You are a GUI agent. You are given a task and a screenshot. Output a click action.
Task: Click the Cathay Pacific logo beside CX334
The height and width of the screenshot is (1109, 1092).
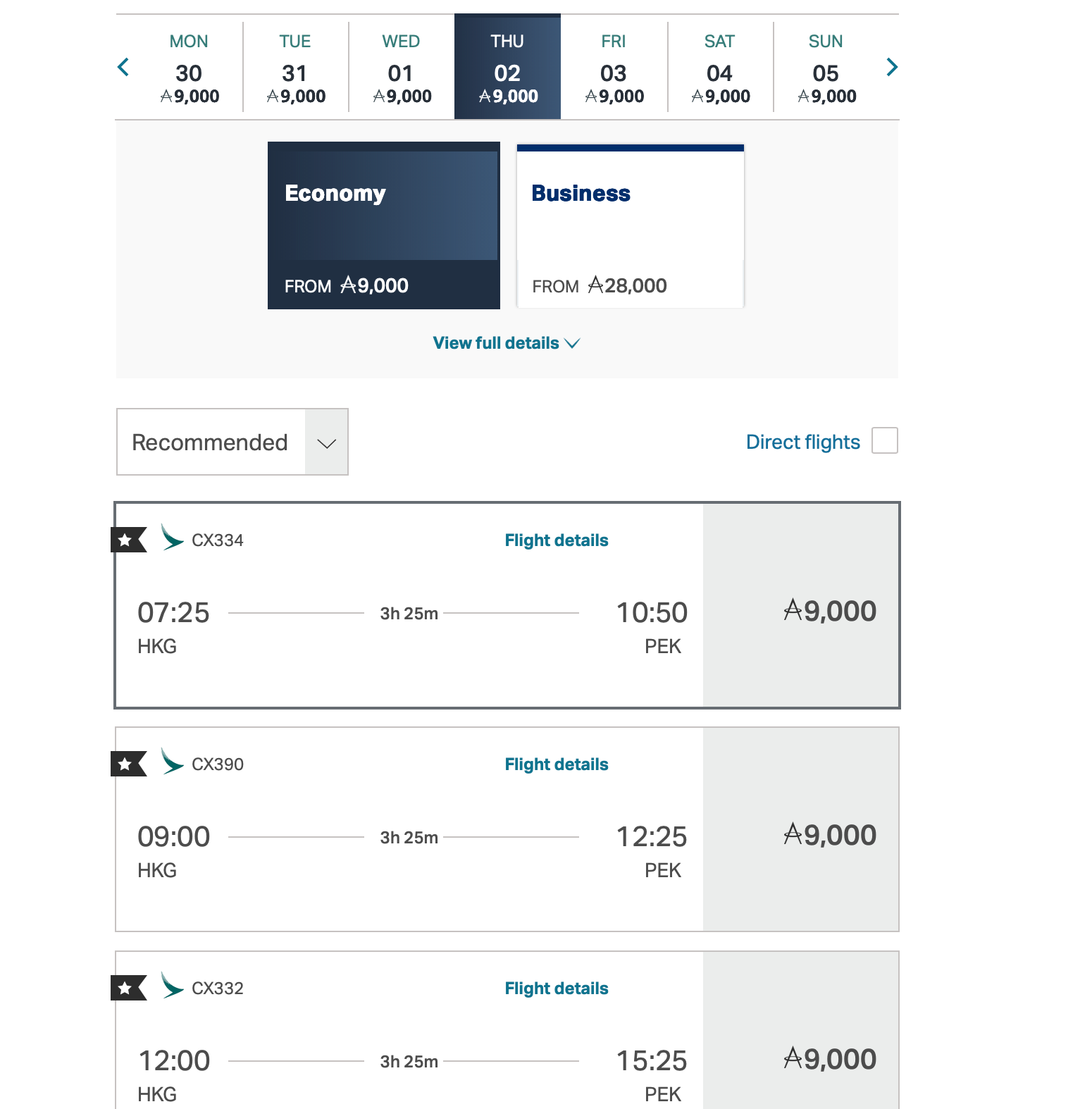[172, 540]
